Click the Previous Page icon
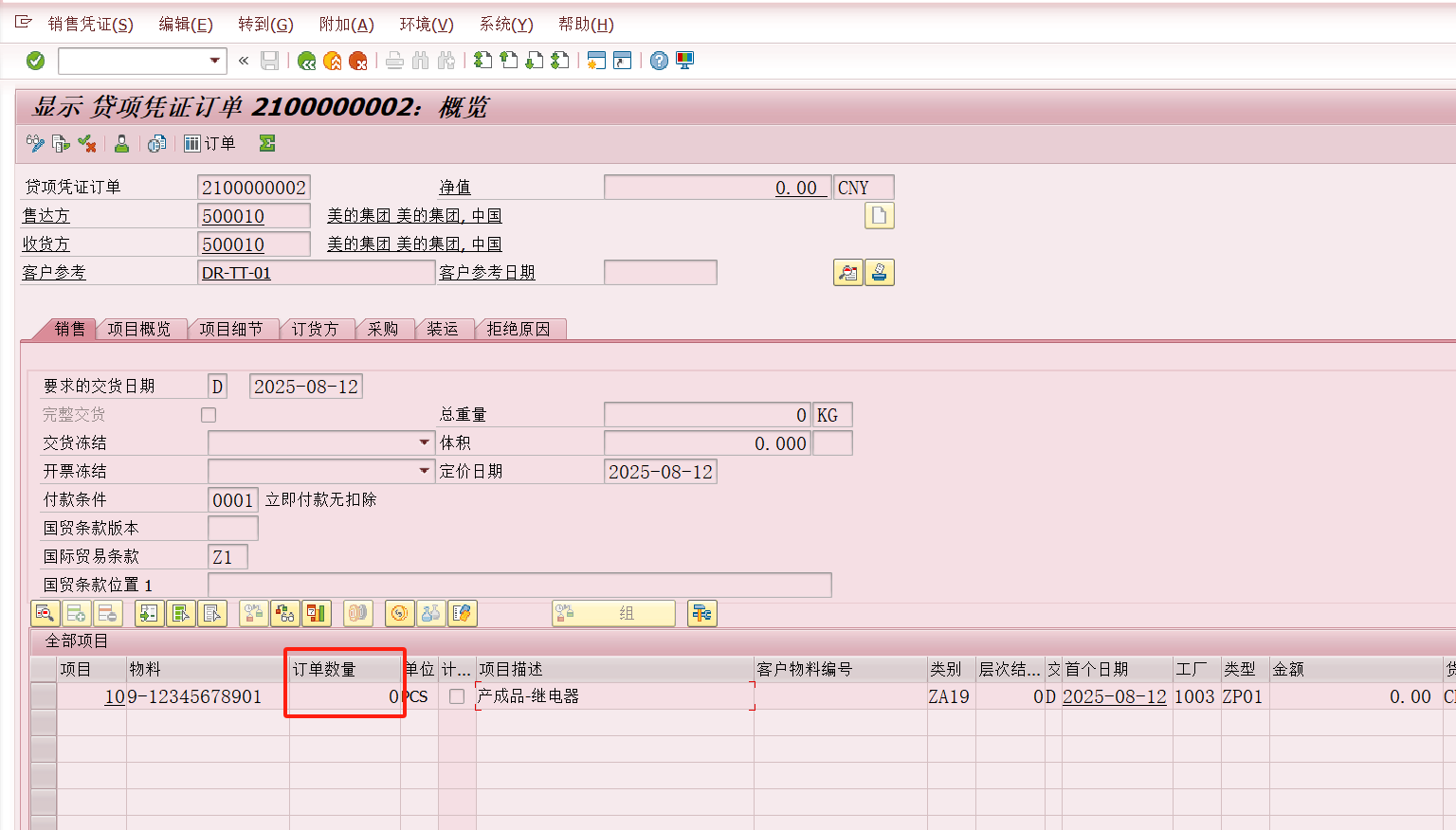The image size is (1456, 830). point(509,61)
